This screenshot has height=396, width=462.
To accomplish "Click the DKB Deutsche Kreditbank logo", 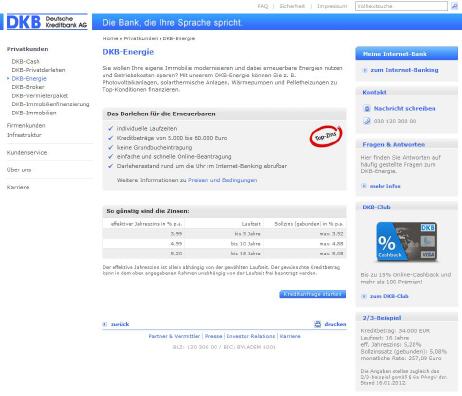I will [x=47, y=22].
